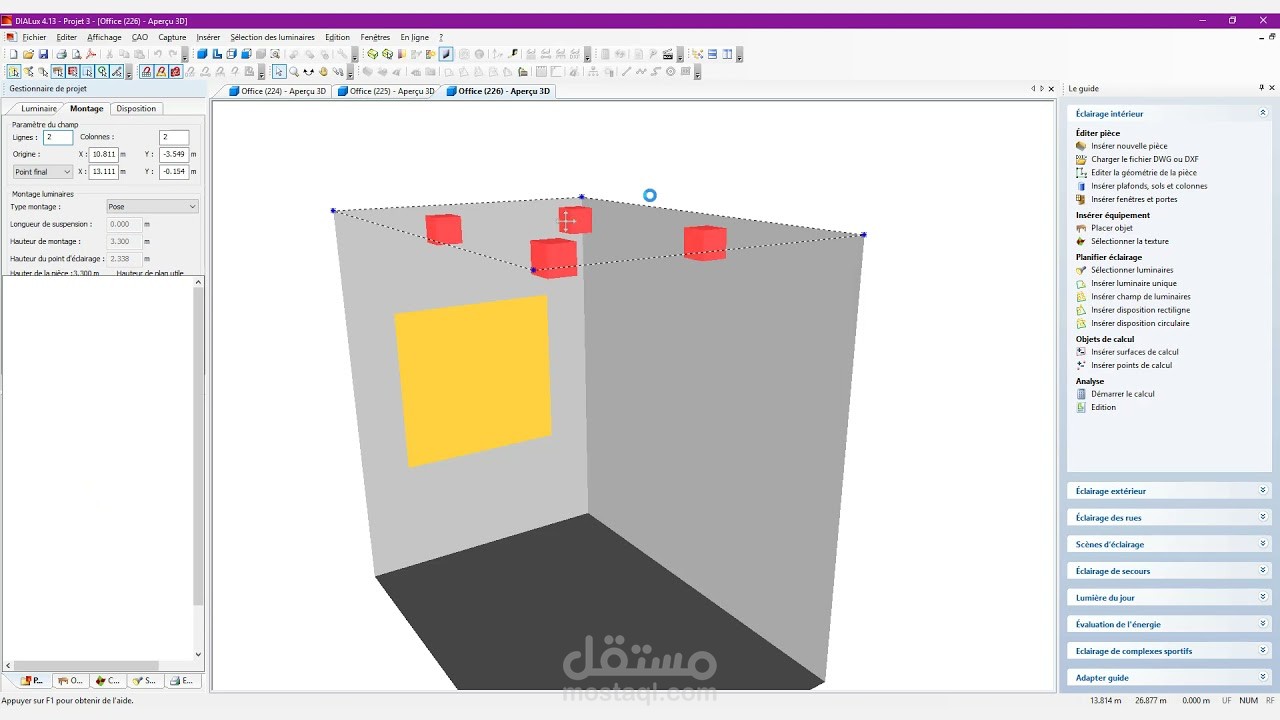Collapse the Éclairage intérieur section
1280x720 pixels.
point(1263,114)
